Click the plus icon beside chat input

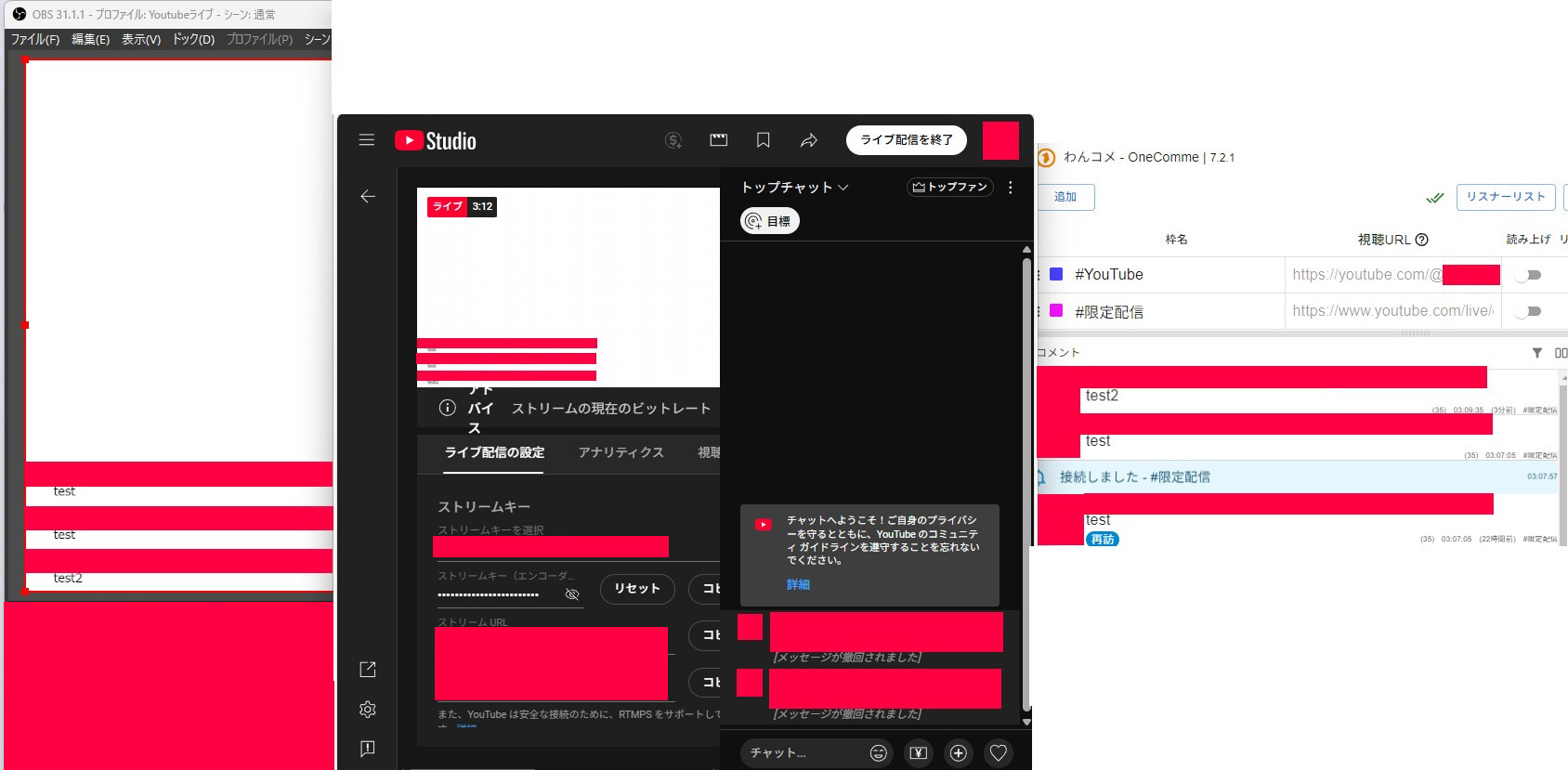click(959, 753)
